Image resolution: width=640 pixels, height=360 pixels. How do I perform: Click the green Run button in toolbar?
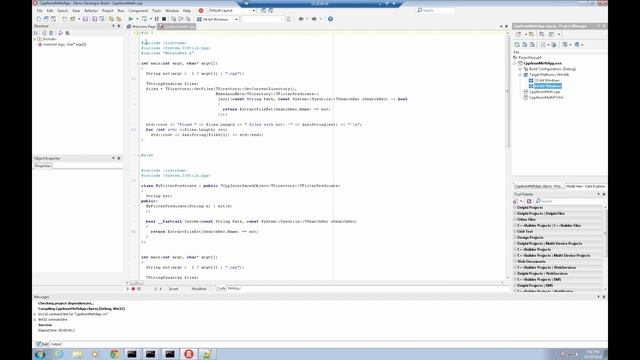click(131, 19)
